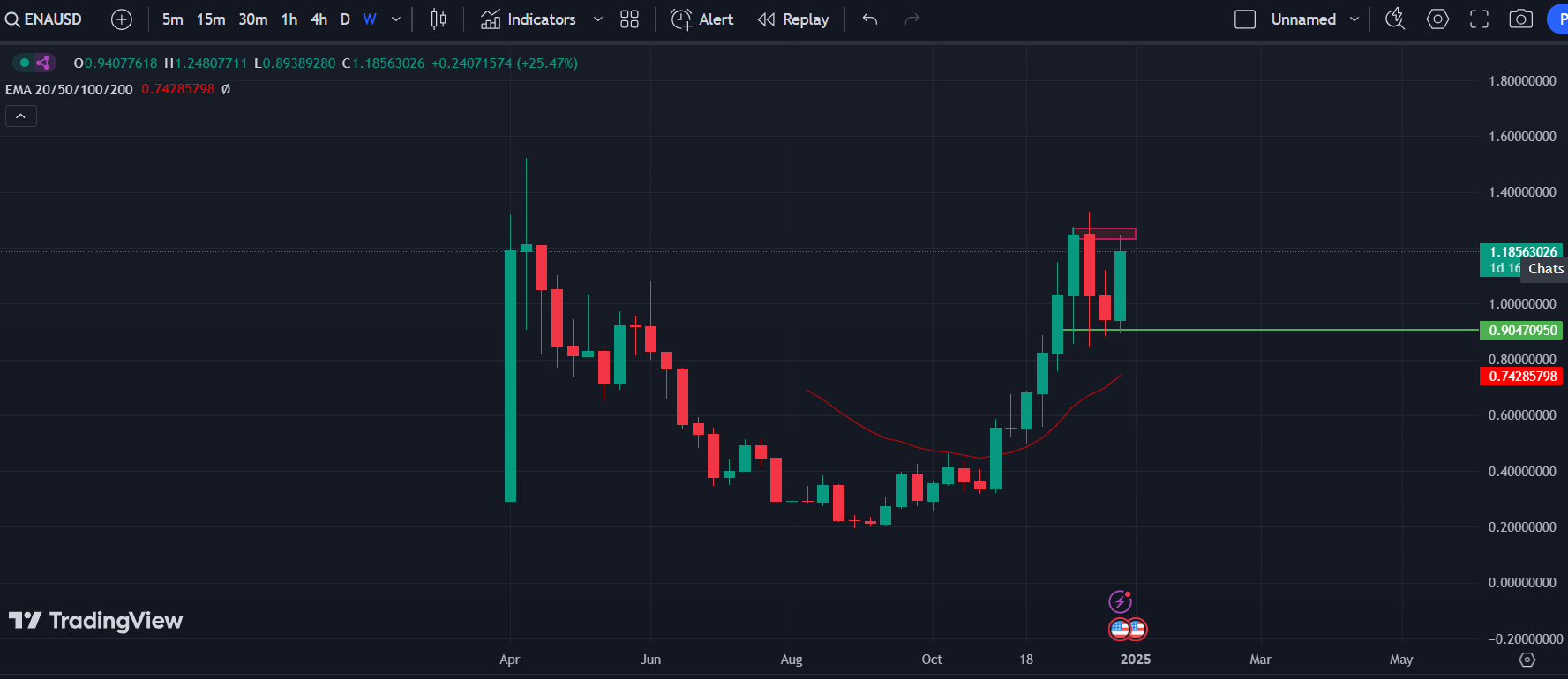Enter fullscreen mode
The image size is (1568, 679).
(1479, 19)
